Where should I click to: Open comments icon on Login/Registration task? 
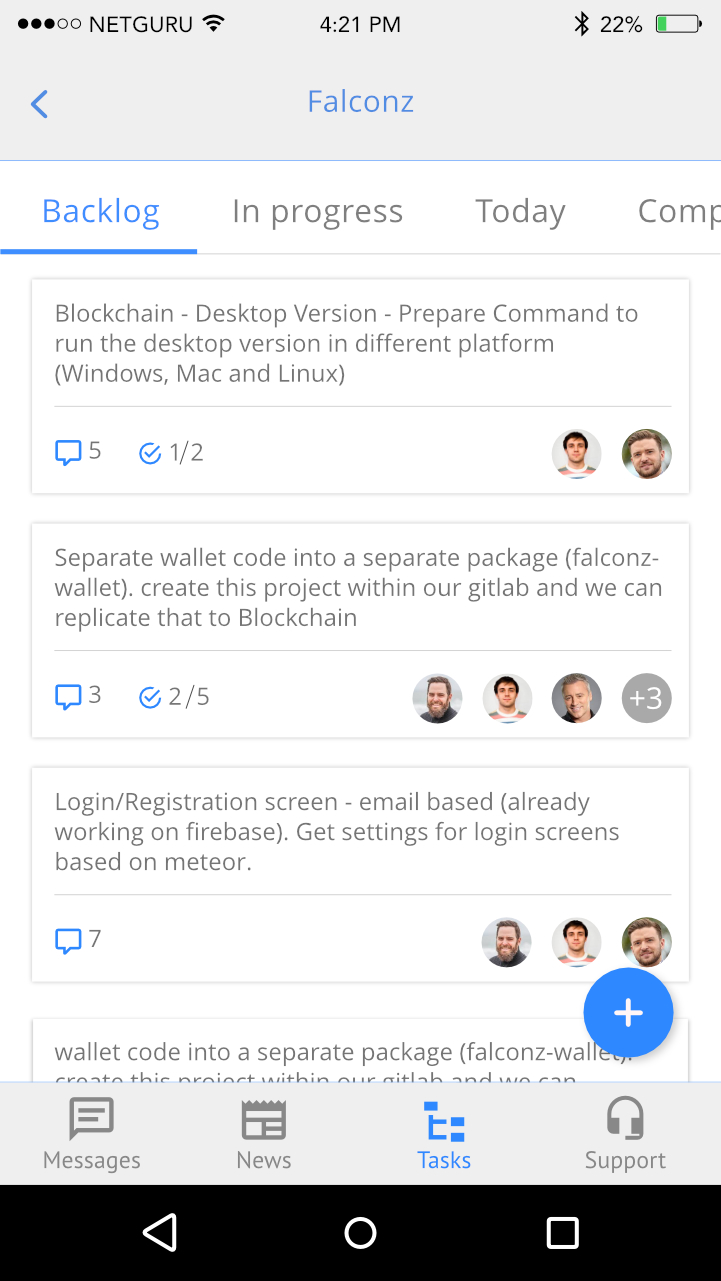(x=68, y=941)
